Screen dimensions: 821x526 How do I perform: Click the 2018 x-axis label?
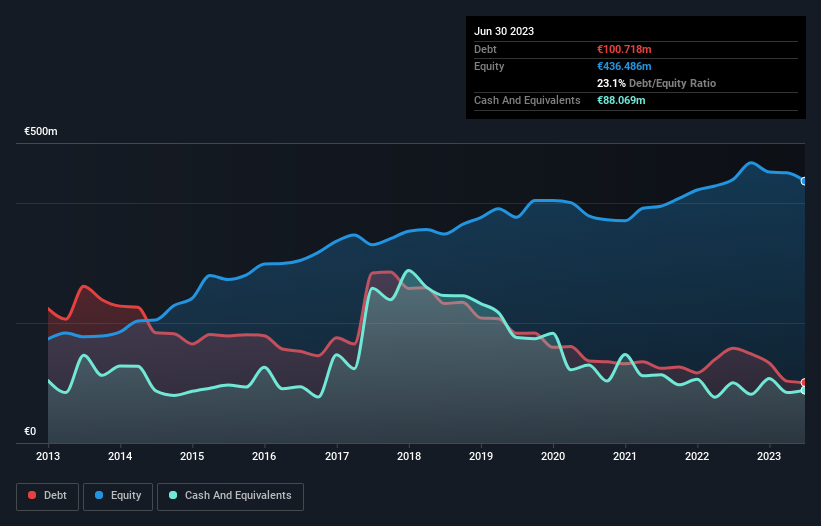click(409, 456)
